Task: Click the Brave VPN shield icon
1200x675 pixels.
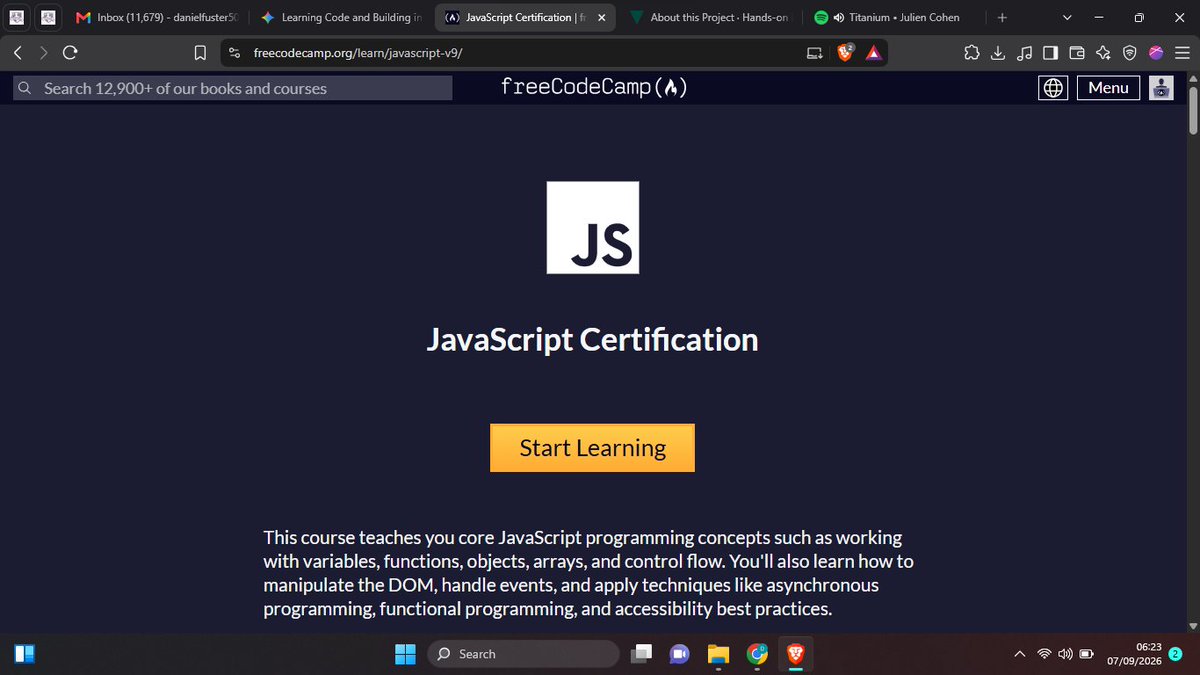Action: pos(1129,53)
